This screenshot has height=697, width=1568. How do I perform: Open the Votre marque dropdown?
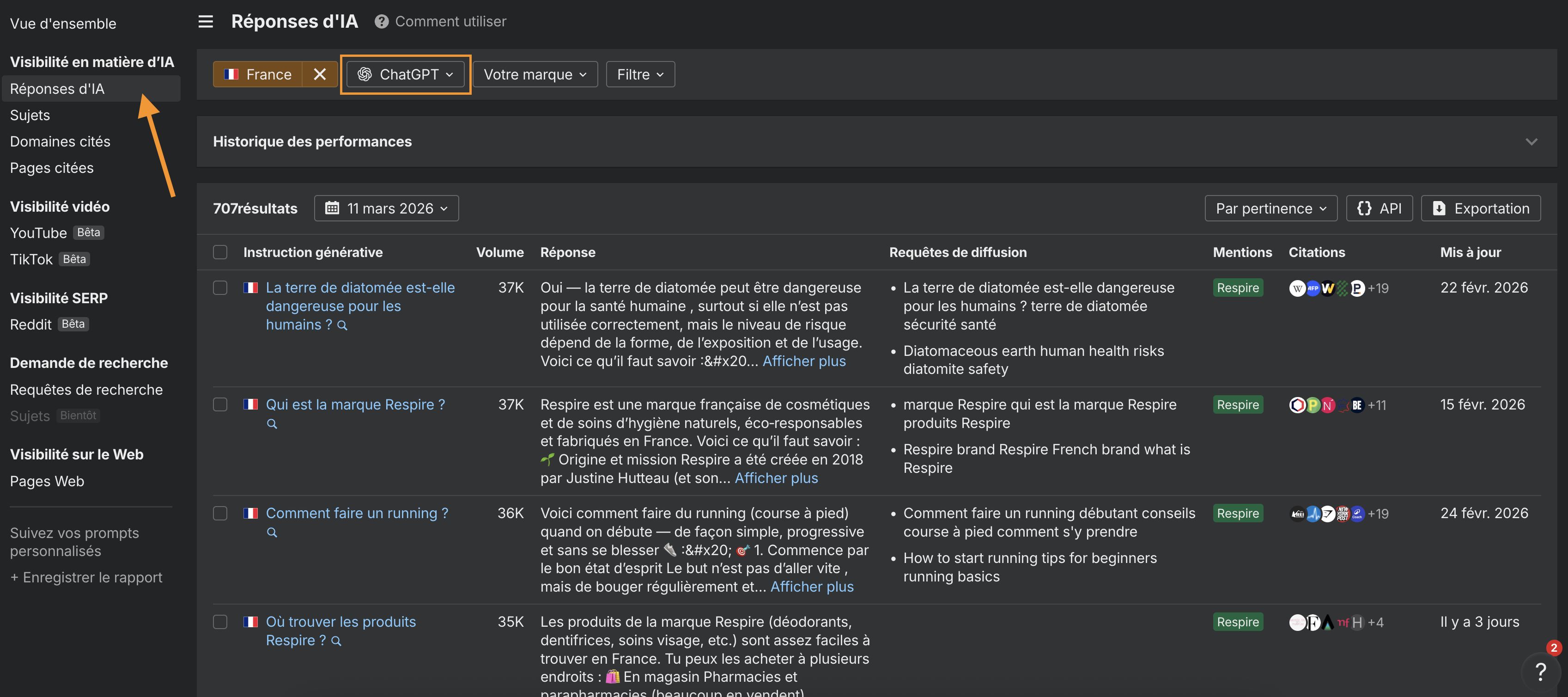click(535, 74)
